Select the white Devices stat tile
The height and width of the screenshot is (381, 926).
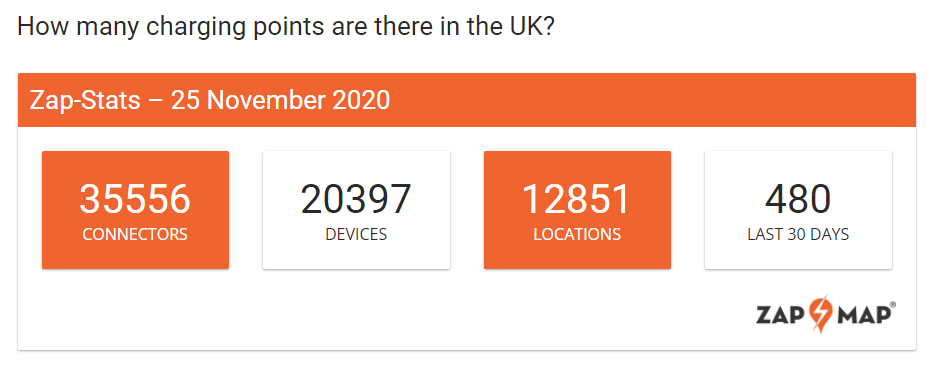click(x=356, y=210)
